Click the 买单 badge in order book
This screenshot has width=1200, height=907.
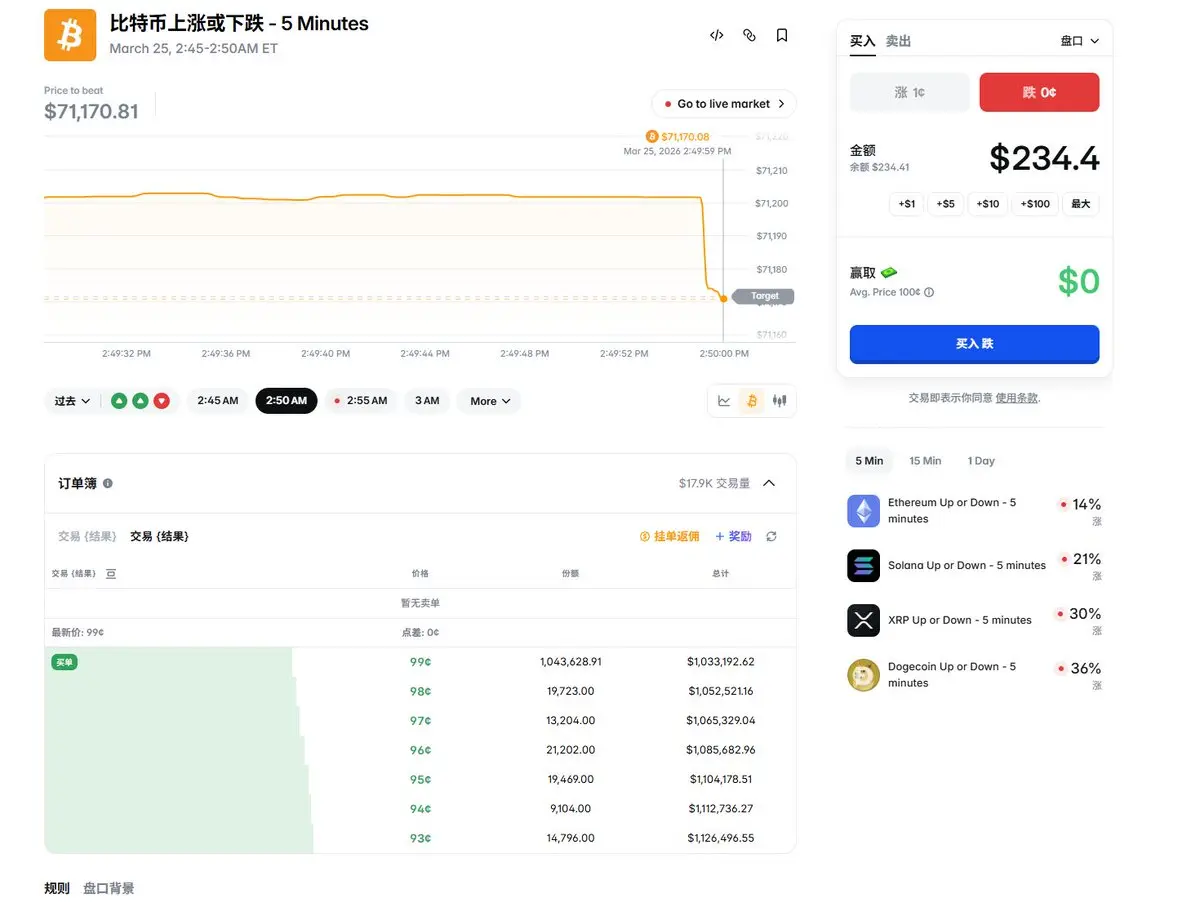tap(64, 662)
